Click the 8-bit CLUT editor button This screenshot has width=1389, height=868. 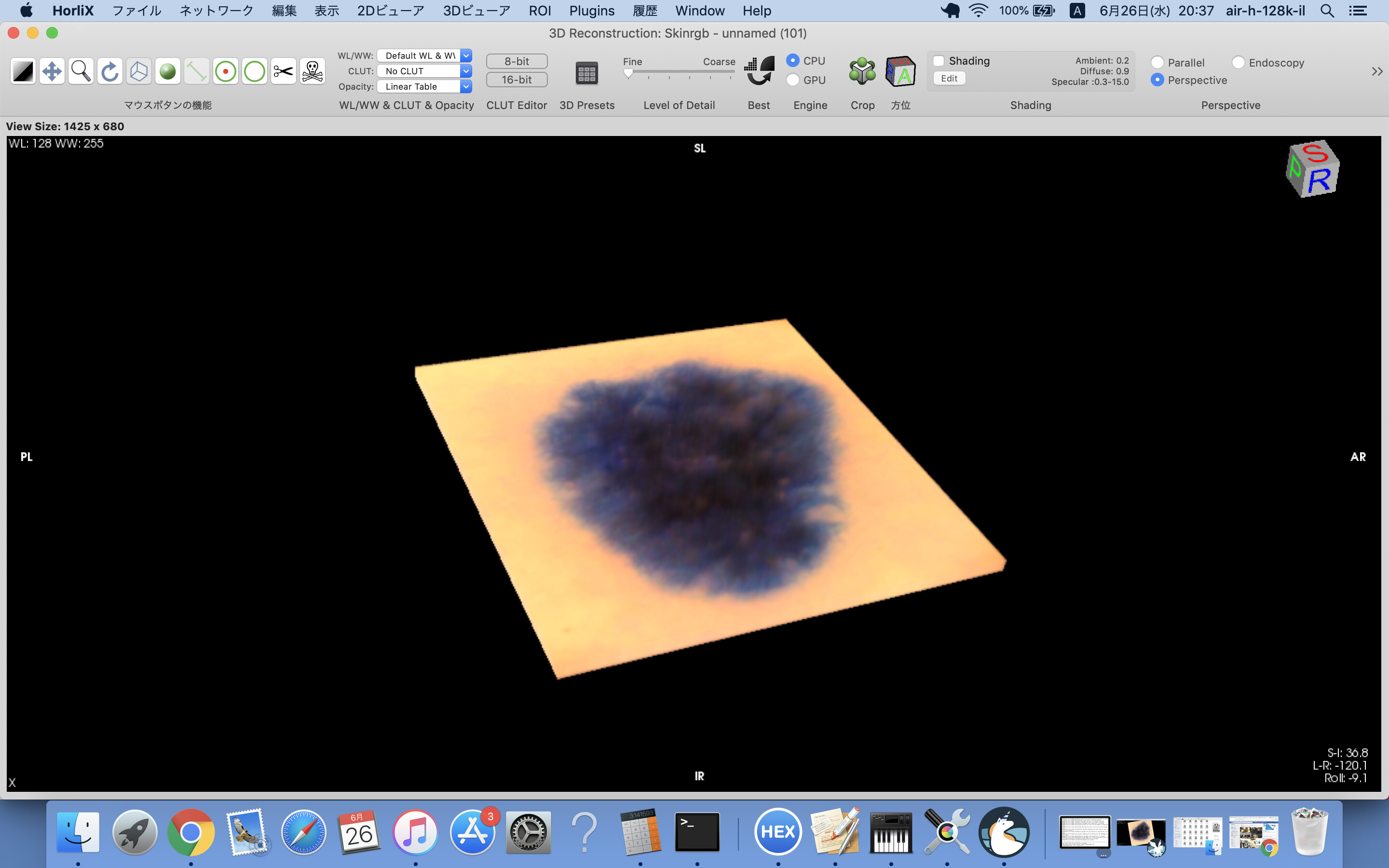[517, 61]
